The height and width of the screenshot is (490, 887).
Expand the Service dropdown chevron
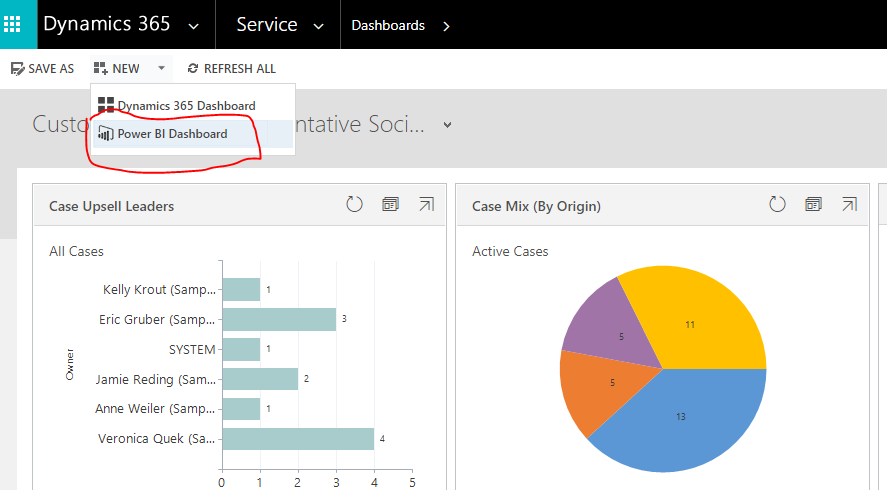tap(318, 26)
